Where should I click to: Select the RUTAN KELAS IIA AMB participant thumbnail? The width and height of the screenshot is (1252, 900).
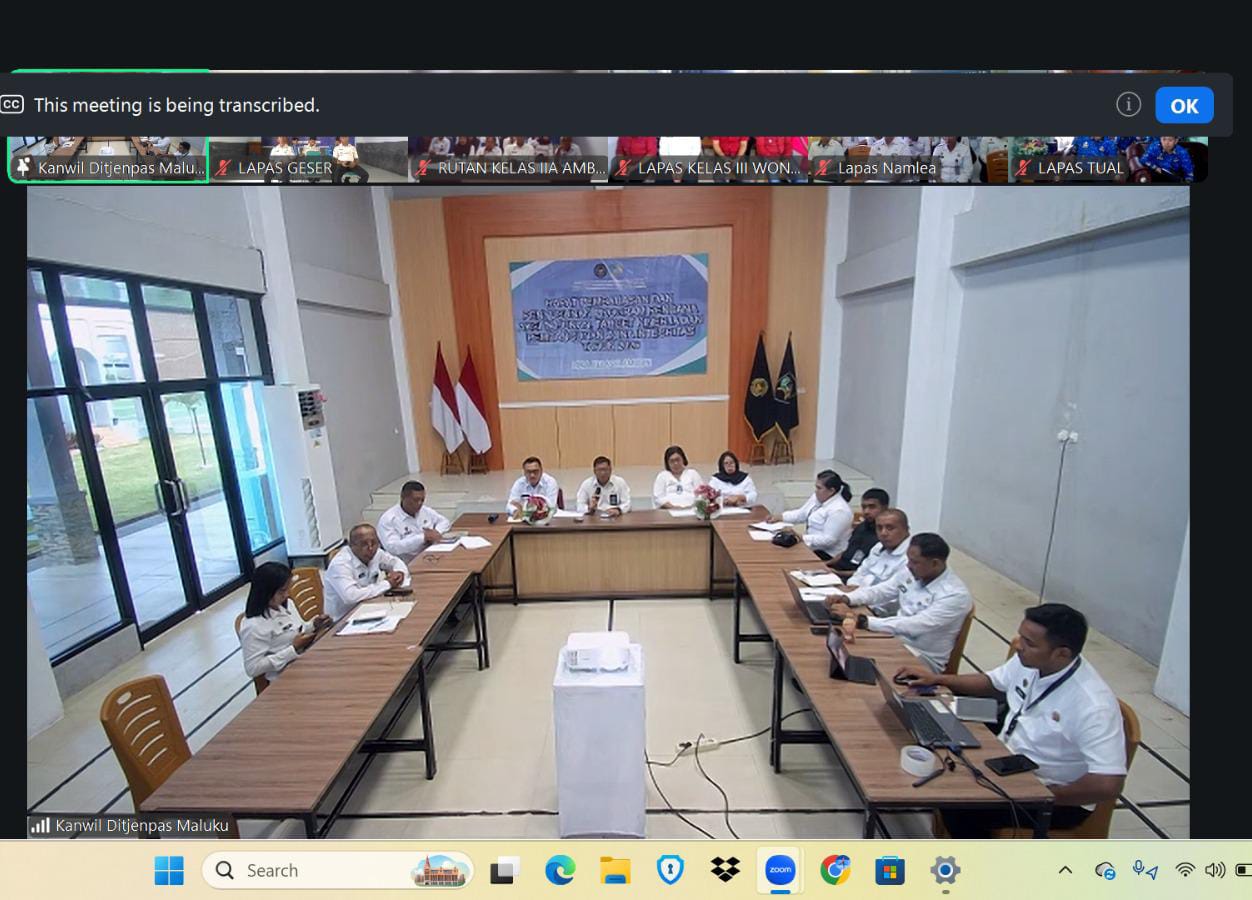508,160
